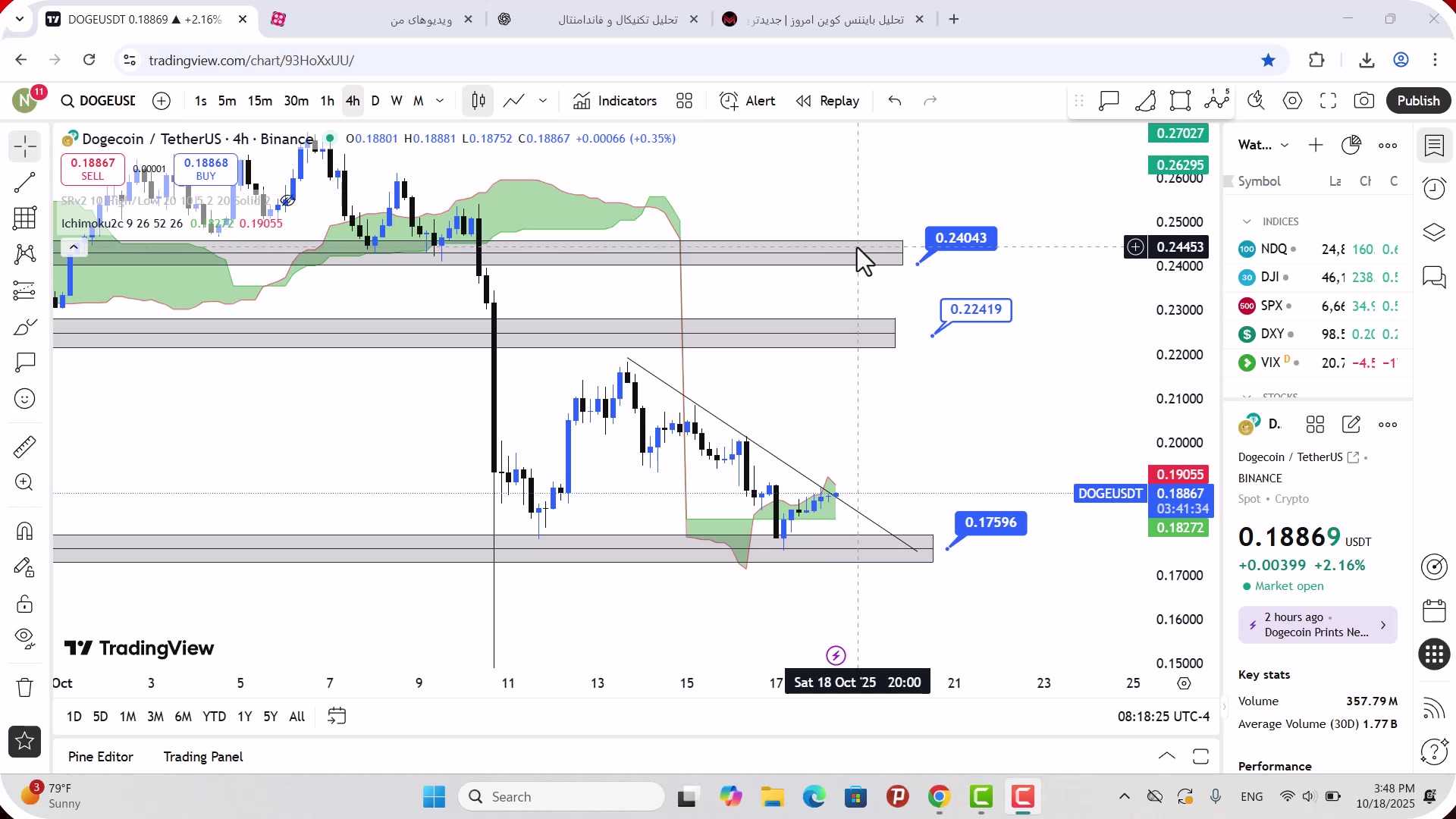
Task: Select the 1M date range
Action: click(127, 717)
